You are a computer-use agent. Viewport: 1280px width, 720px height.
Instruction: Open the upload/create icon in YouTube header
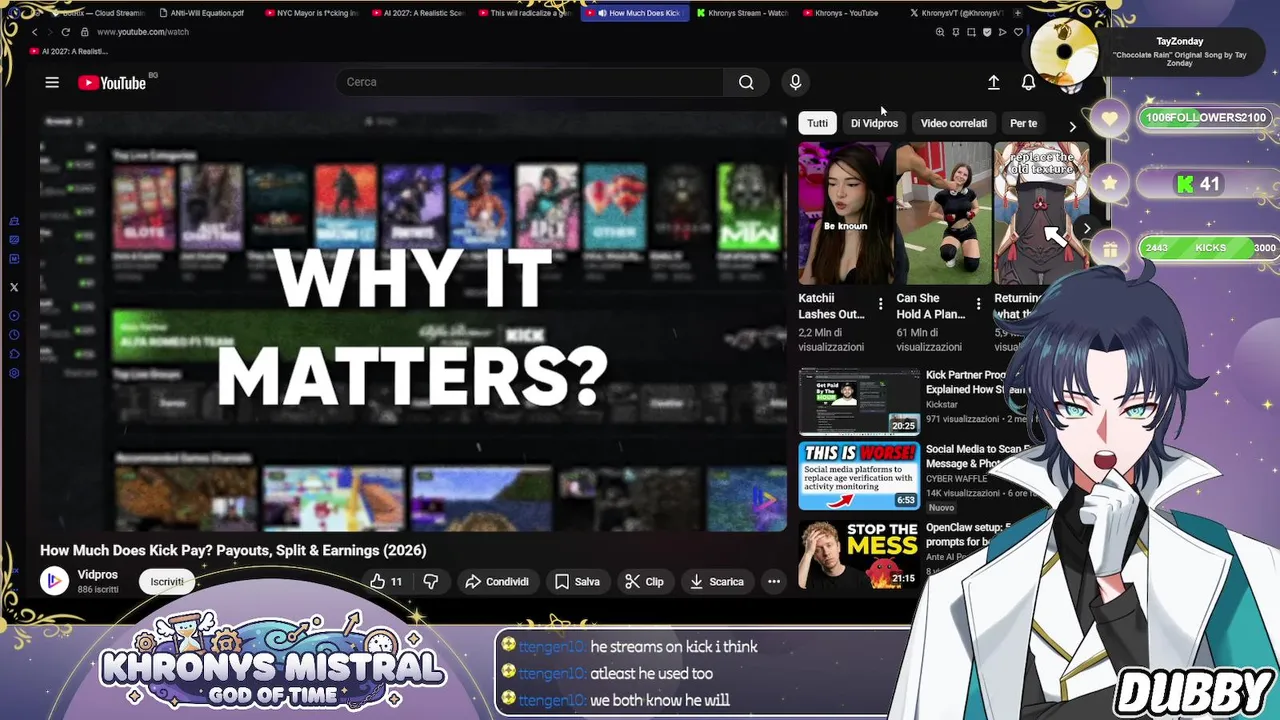(994, 83)
